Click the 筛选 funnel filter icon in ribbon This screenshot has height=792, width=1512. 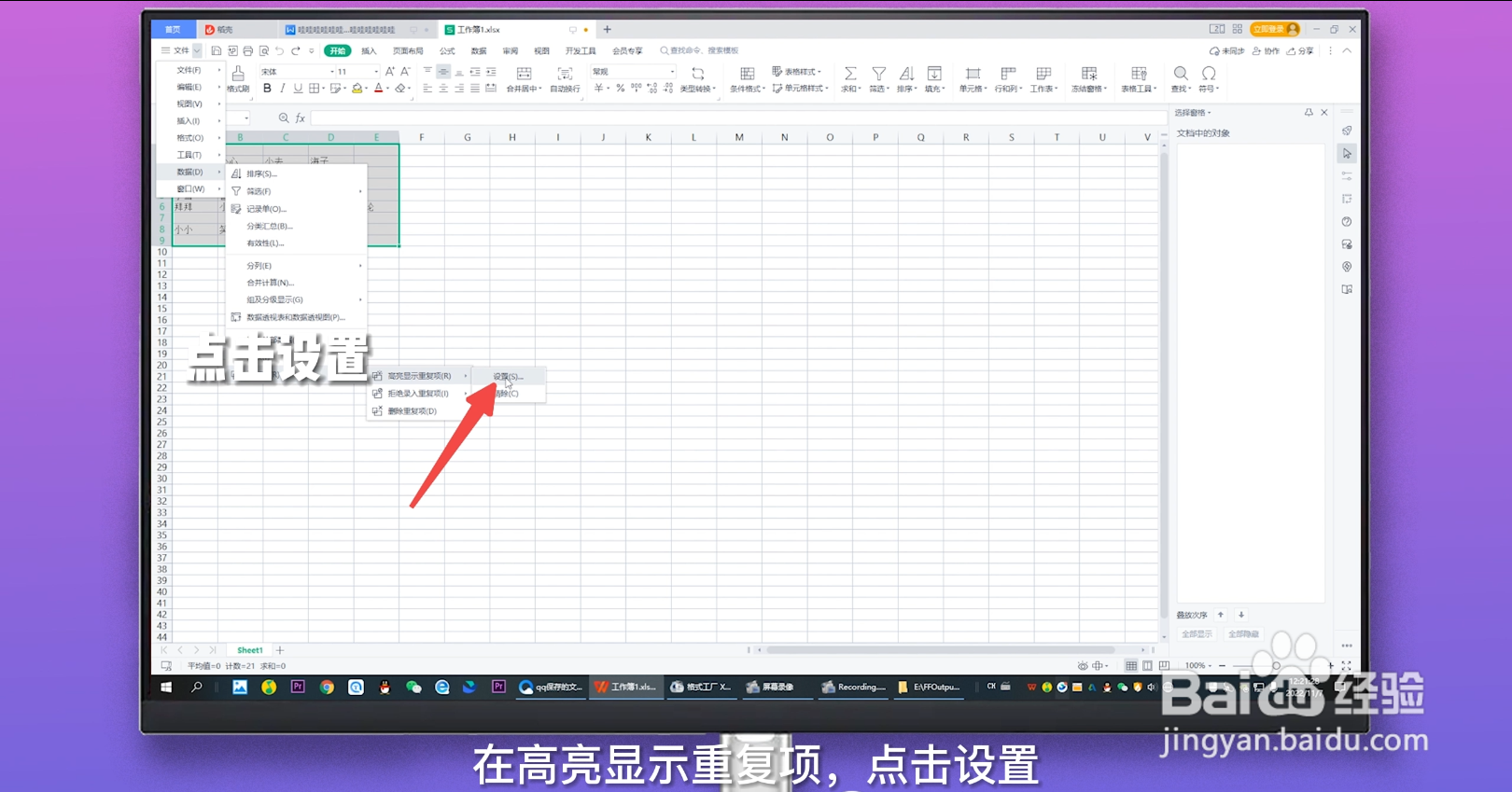click(878, 74)
